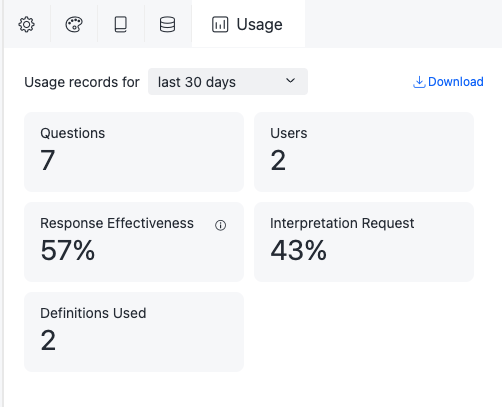Click the Response Effectiveness card
The width and height of the screenshot is (502, 407).
point(134,242)
